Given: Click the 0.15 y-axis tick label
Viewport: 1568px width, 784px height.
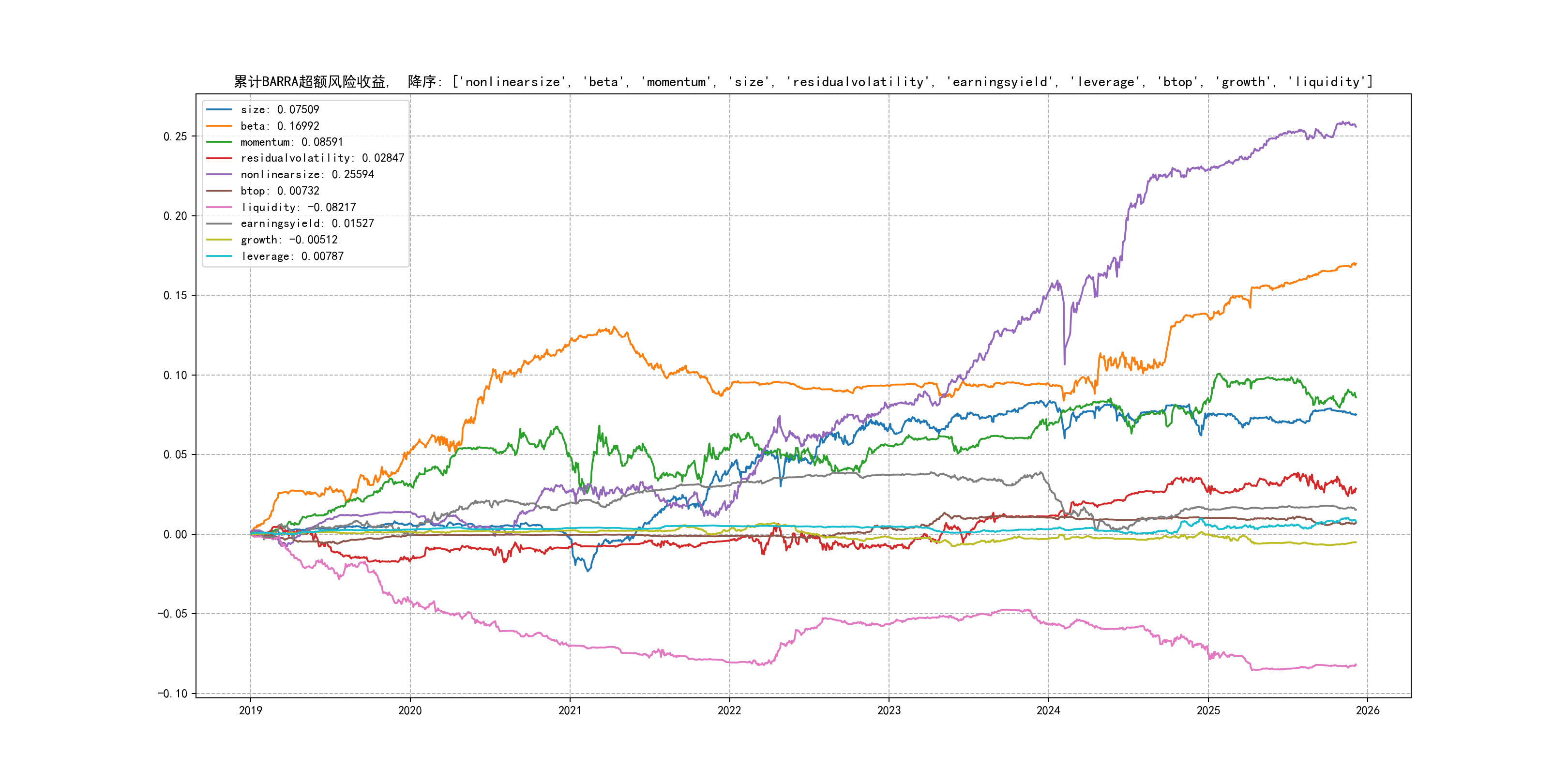Looking at the screenshot, I should point(175,295).
